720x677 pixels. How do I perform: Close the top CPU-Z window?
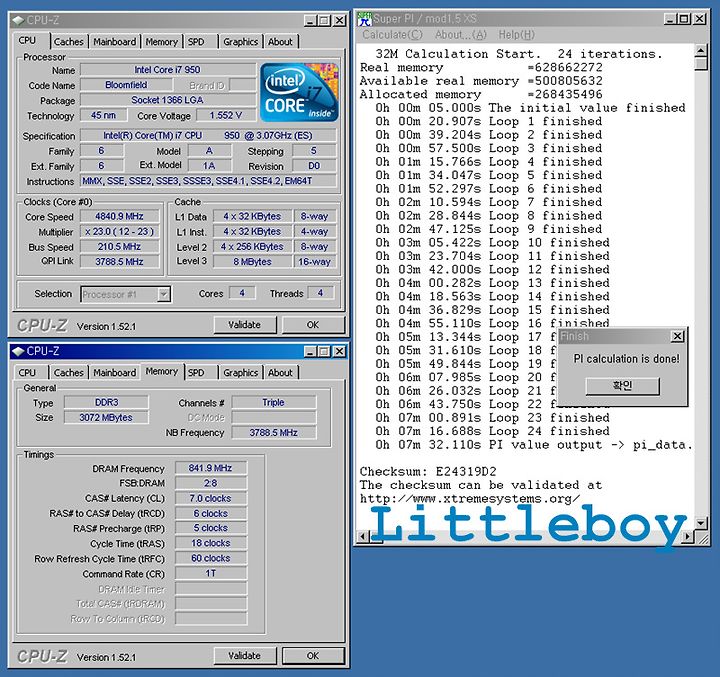point(339,20)
